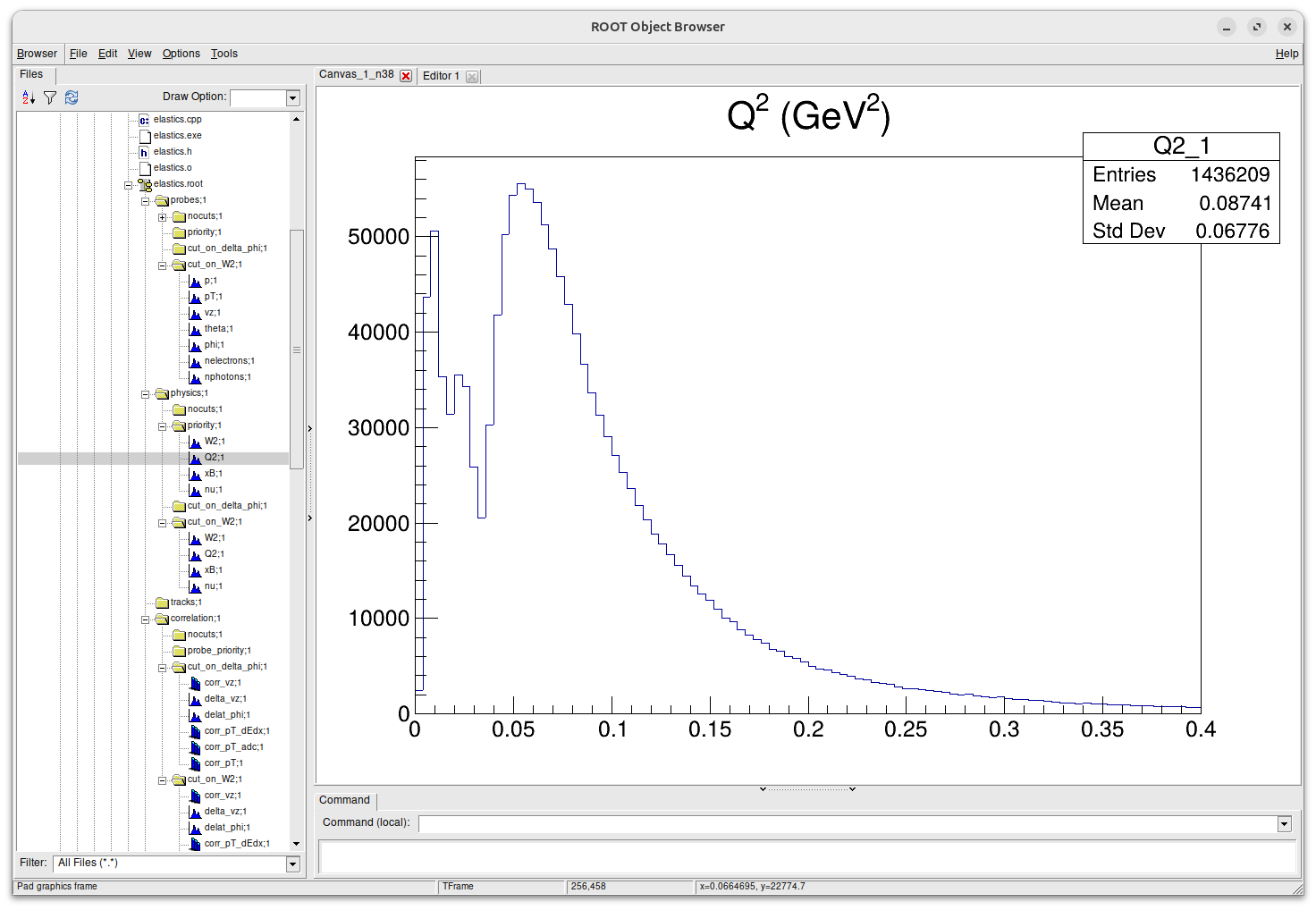Click the folder icon of probe_priority;1
Image resolution: width=1316 pixels, height=910 pixels.
179,651
